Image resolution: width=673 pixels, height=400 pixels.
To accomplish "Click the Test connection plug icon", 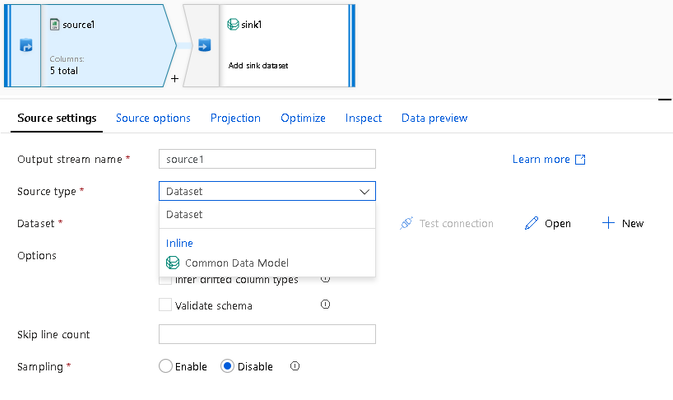I will coord(406,223).
